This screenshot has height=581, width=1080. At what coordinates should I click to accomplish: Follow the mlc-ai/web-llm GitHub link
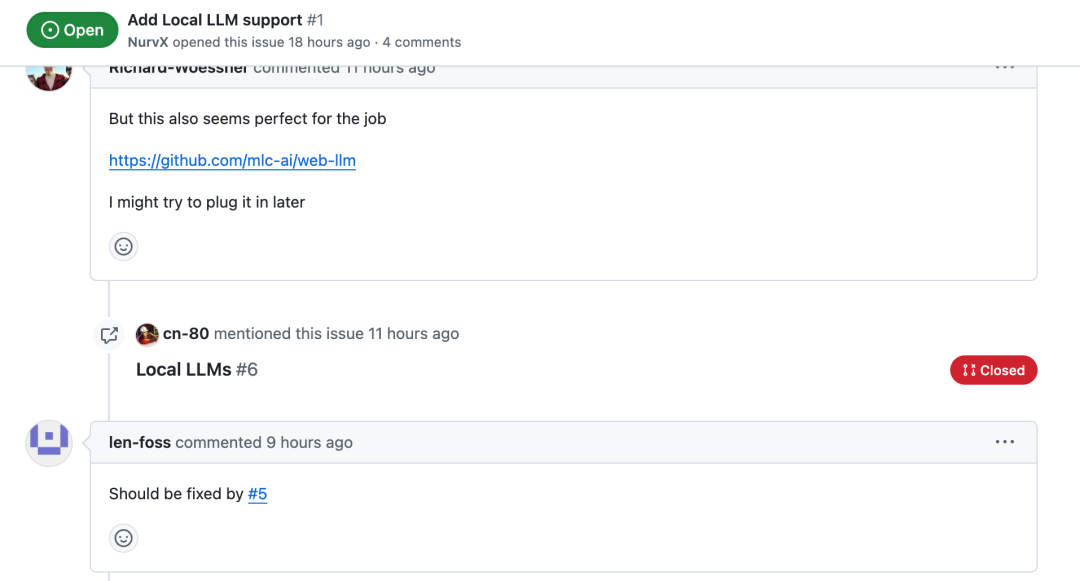tap(232, 160)
